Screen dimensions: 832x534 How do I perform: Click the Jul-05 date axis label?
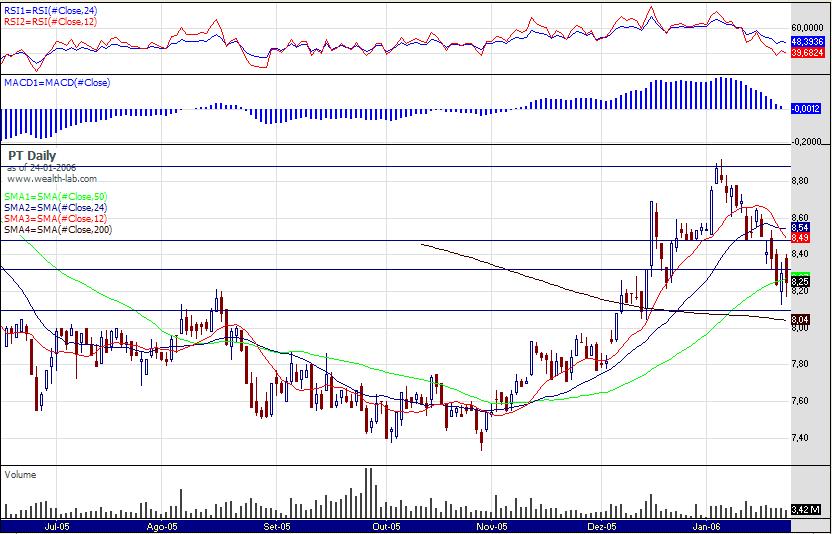(58, 527)
